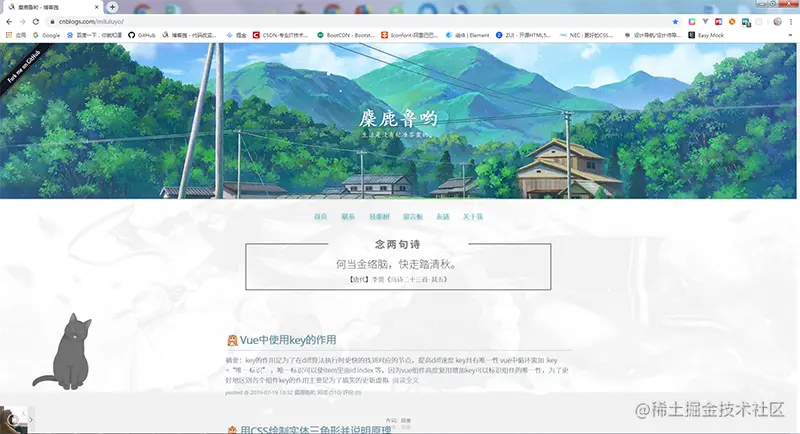The height and width of the screenshot is (434, 800).
Task: Open 留言板 in the blog navigation
Action: [x=413, y=217]
